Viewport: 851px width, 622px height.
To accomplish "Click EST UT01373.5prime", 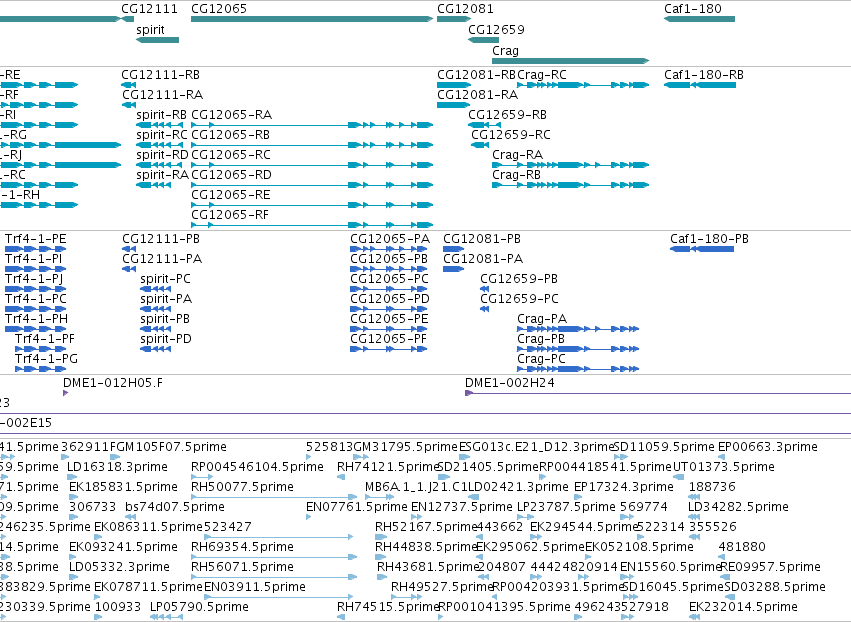I will pyautogui.click(x=677, y=477).
